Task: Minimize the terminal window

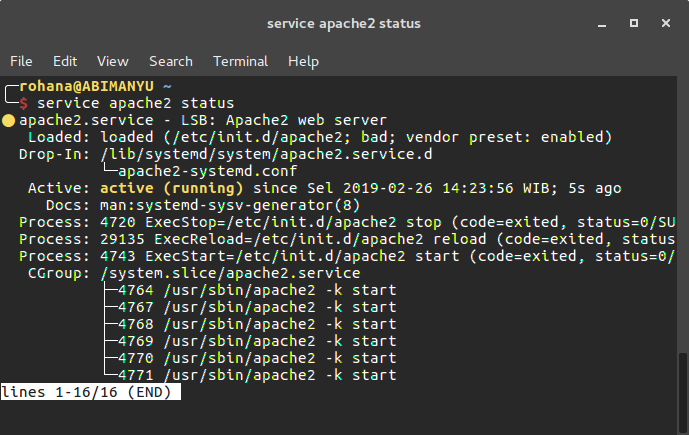Action: pyautogui.click(x=602, y=24)
